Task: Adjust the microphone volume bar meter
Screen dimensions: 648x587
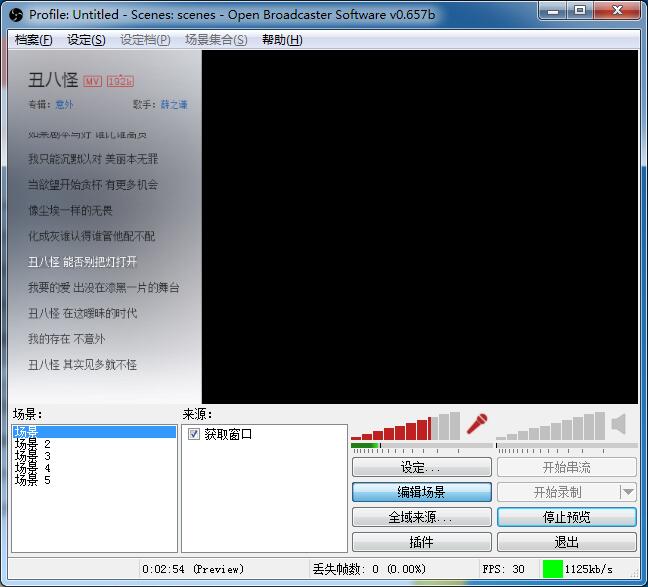Action: [x=405, y=426]
